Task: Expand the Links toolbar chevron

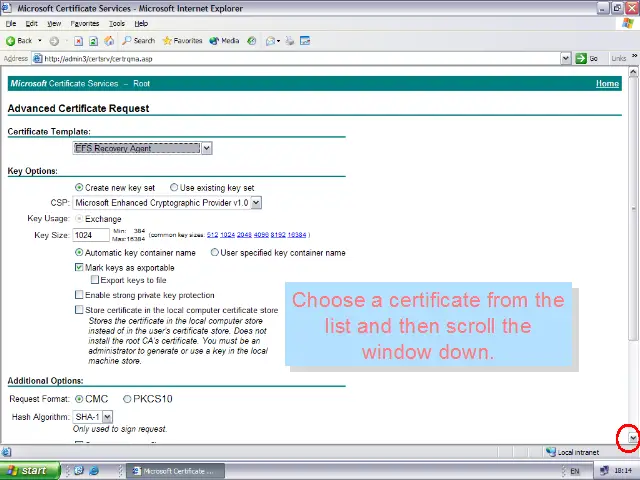Action: tap(634, 56)
